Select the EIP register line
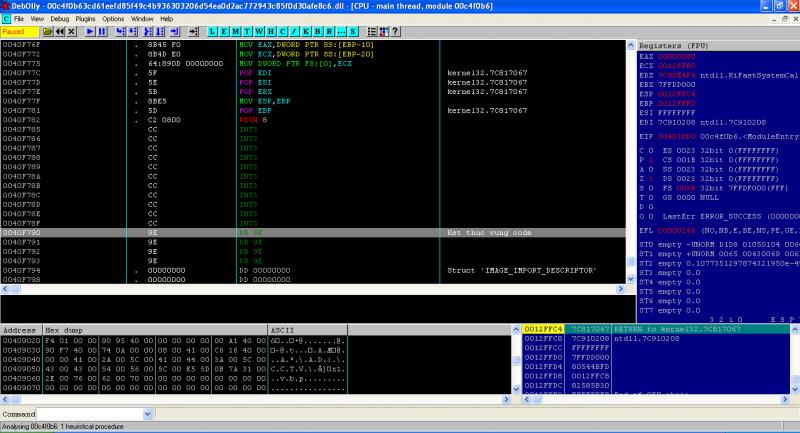This screenshot has width=800, height=433. coord(718,137)
